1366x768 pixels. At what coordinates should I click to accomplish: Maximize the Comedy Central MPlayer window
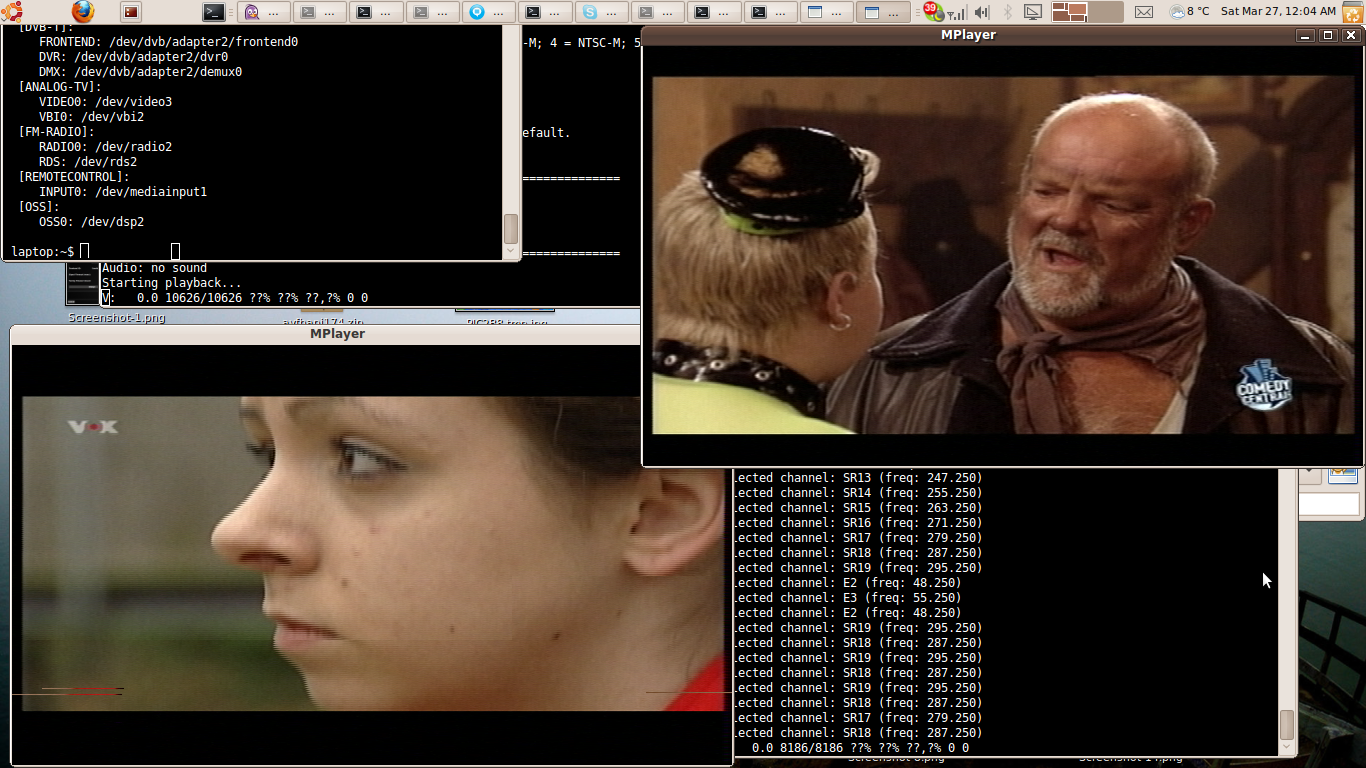(x=1328, y=35)
